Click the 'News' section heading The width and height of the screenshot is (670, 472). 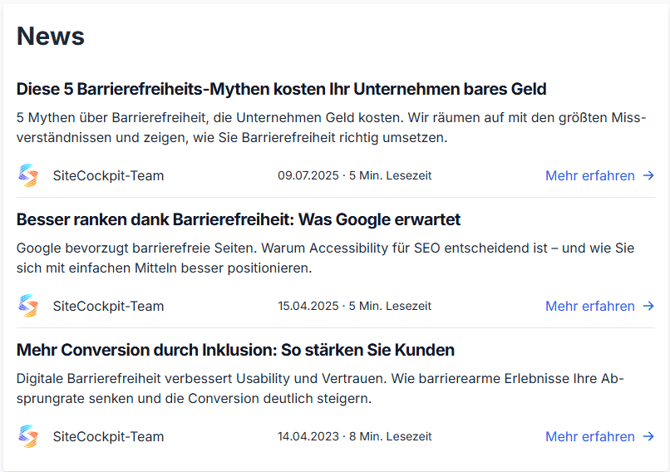[x=51, y=36]
